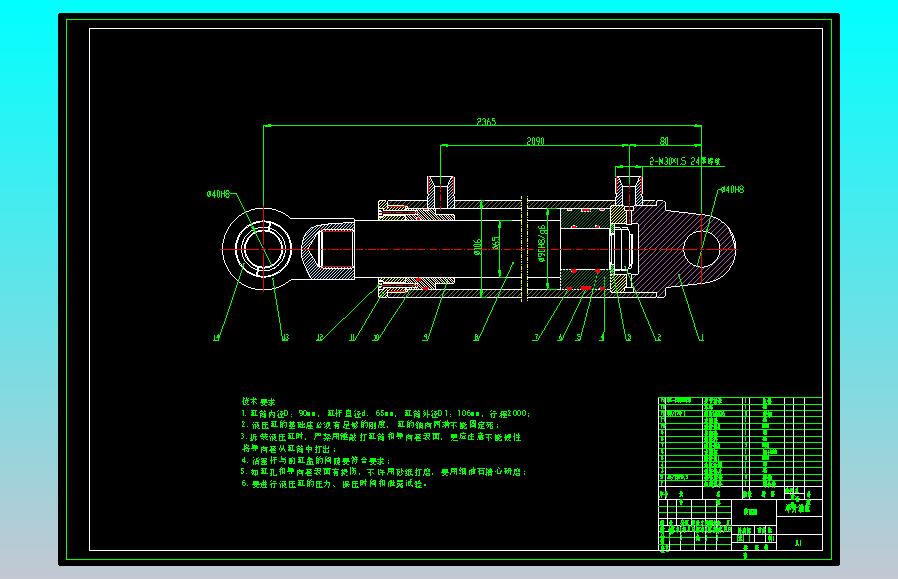The height and width of the screenshot is (579, 898).
Task: Select technical note 2 about 液压缸 foundation
Action: click(371, 425)
